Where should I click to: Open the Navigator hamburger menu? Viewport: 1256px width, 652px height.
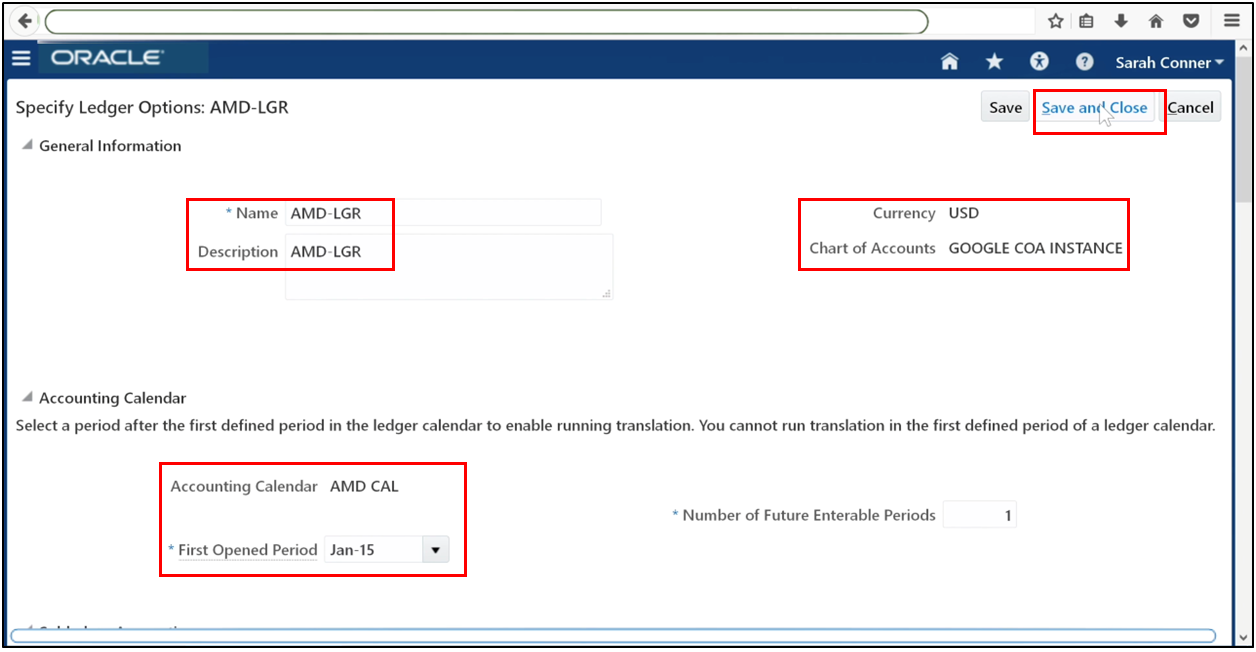[x=21, y=58]
